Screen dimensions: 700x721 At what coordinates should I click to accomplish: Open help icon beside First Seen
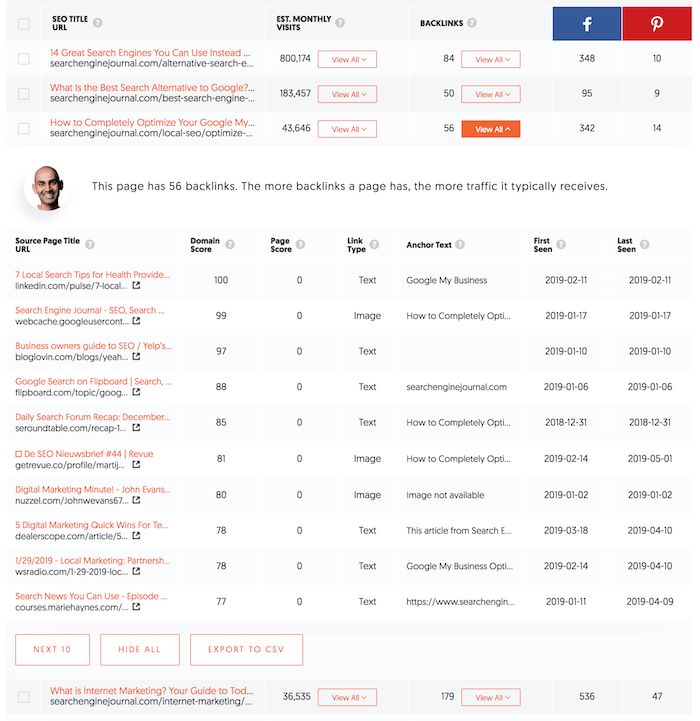click(561, 245)
